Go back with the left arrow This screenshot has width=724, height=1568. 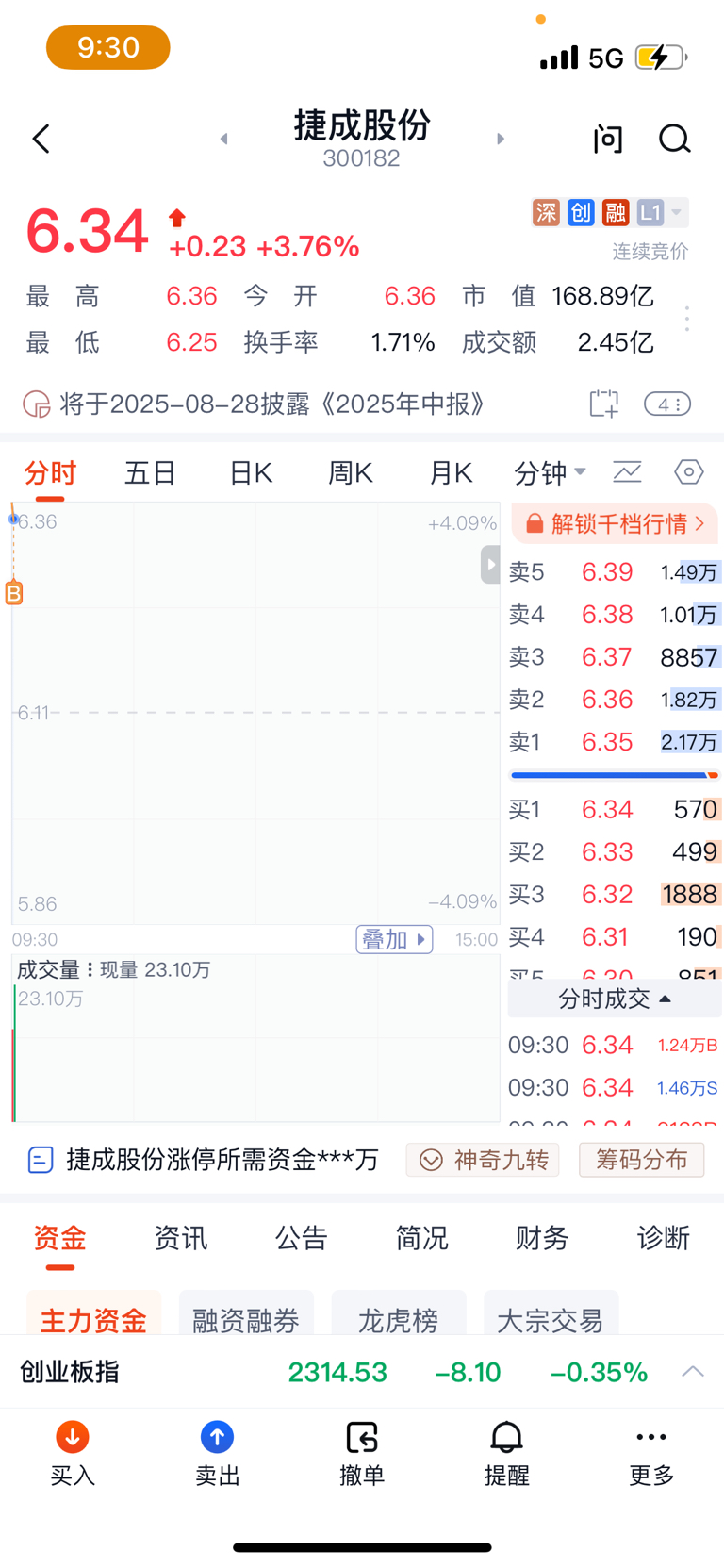(x=41, y=139)
